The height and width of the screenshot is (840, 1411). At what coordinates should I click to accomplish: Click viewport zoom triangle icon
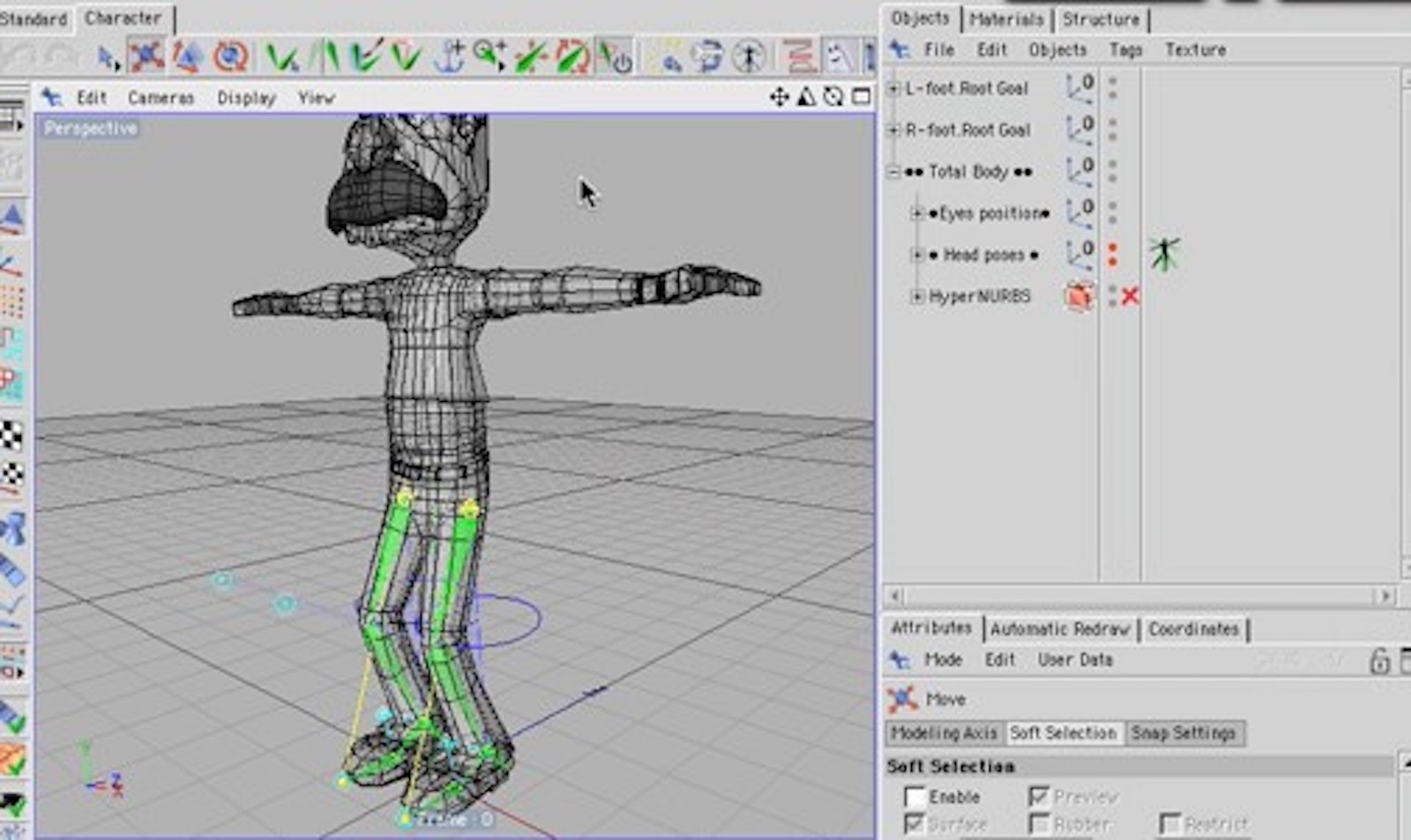pos(806,97)
